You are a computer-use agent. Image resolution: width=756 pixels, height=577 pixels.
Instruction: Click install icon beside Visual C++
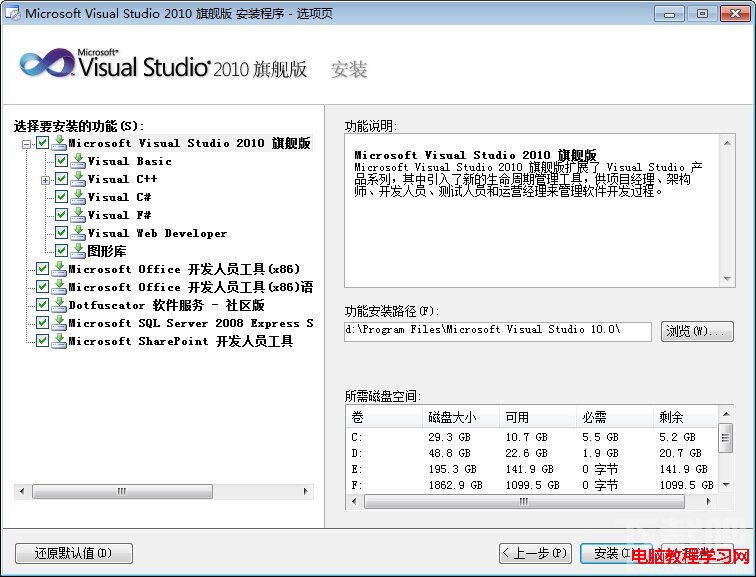tap(78, 179)
